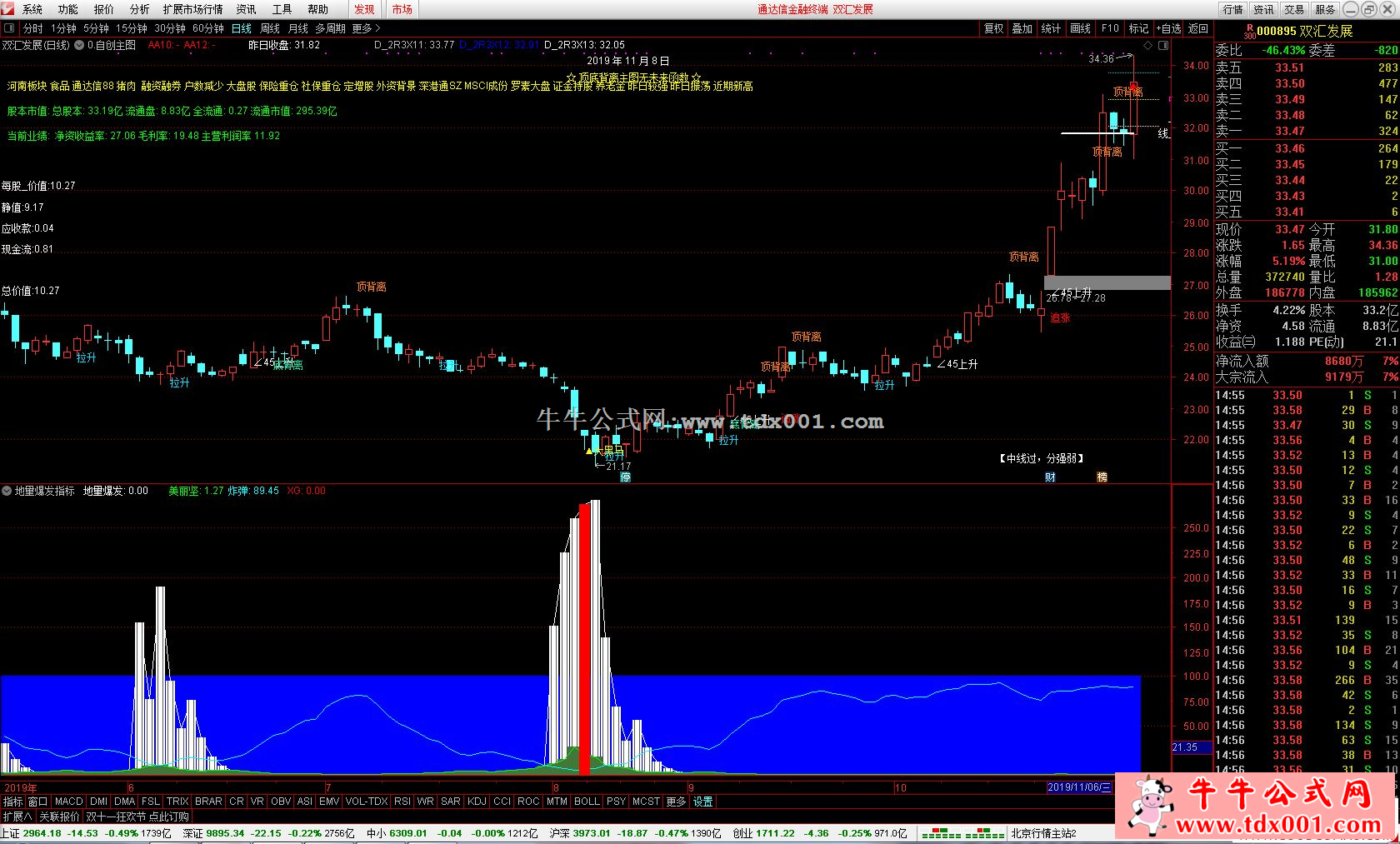
Task: Open the 服务 button at top right
Action: click(1325, 9)
